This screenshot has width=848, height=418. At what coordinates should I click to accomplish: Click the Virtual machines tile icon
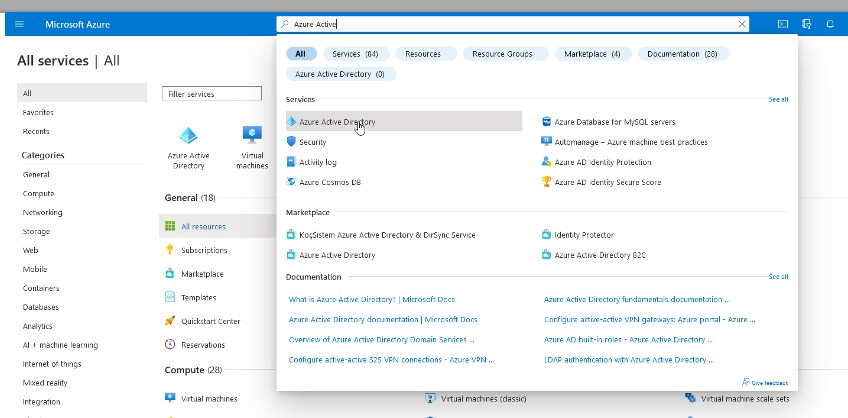(x=252, y=134)
